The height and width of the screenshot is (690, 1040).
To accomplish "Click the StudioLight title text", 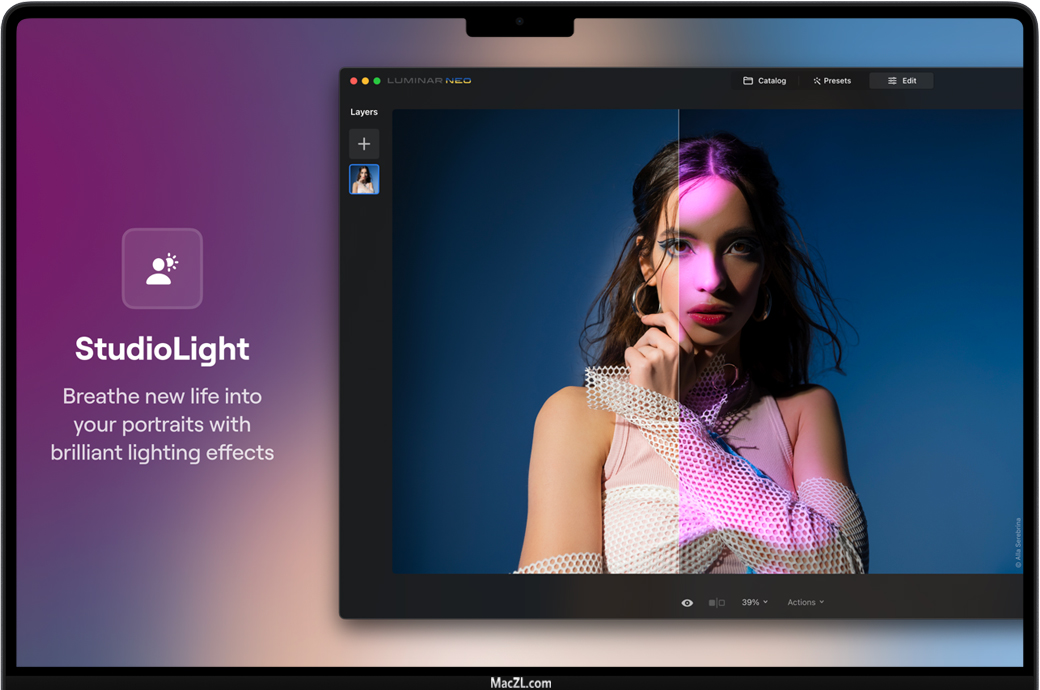I will click(x=162, y=349).
